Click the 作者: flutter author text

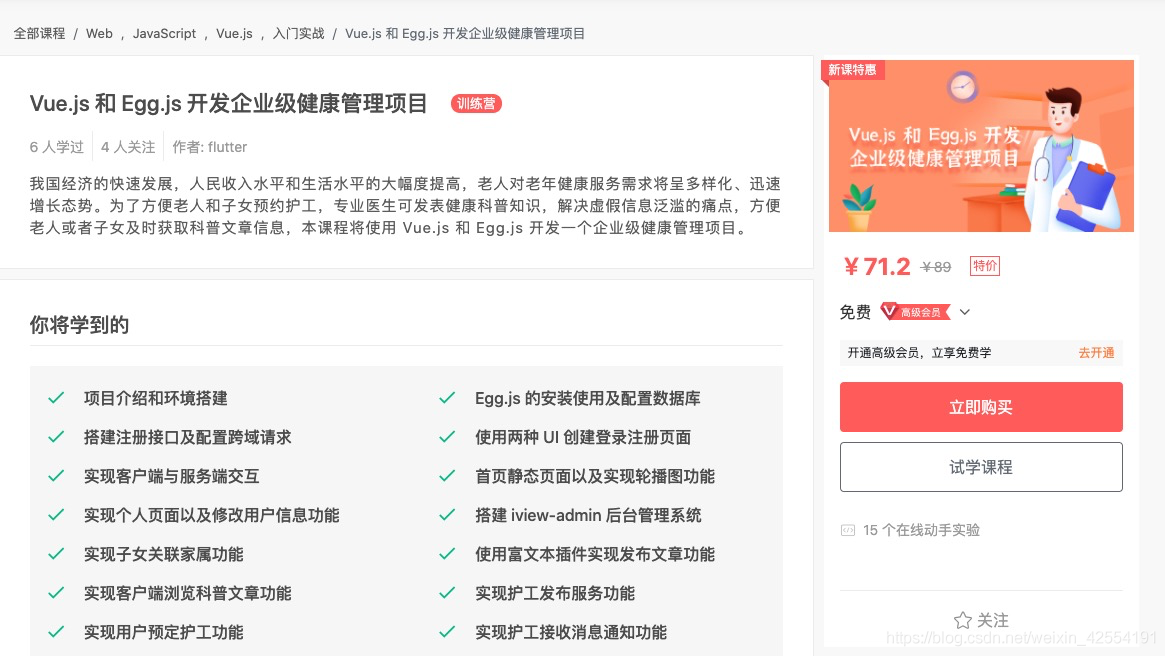[x=210, y=147]
